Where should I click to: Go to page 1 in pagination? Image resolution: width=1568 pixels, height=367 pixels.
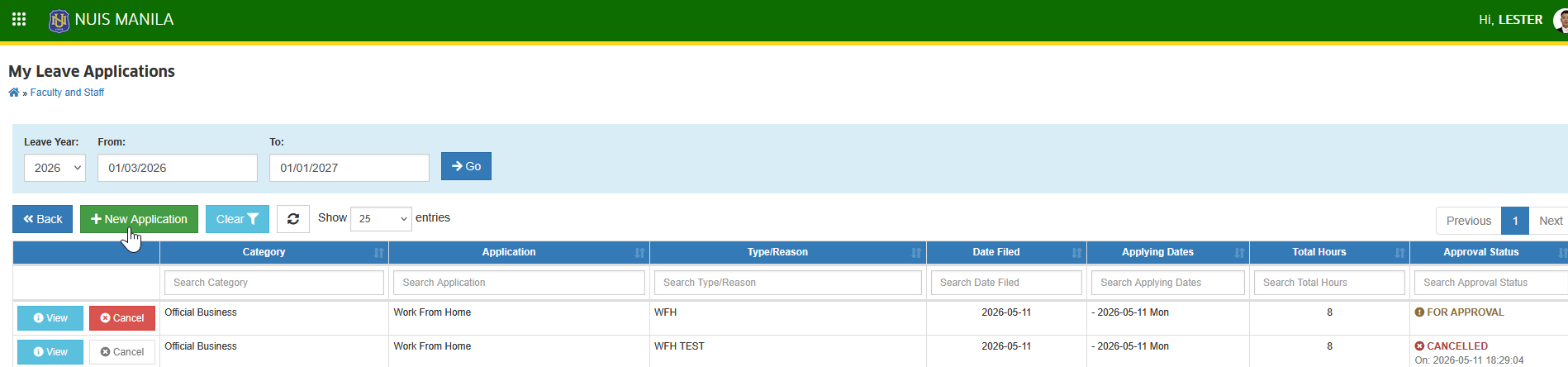click(x=1515, y=221)
